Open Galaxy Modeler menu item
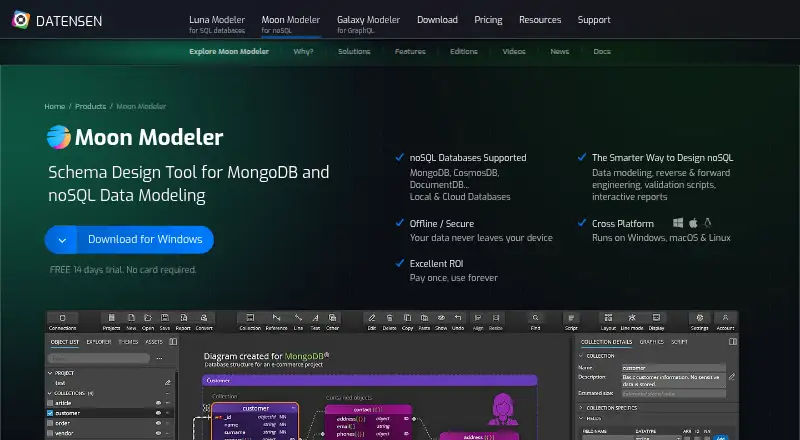Image resolution: width=800 pixels, height=440 pixels. point(368,24)
